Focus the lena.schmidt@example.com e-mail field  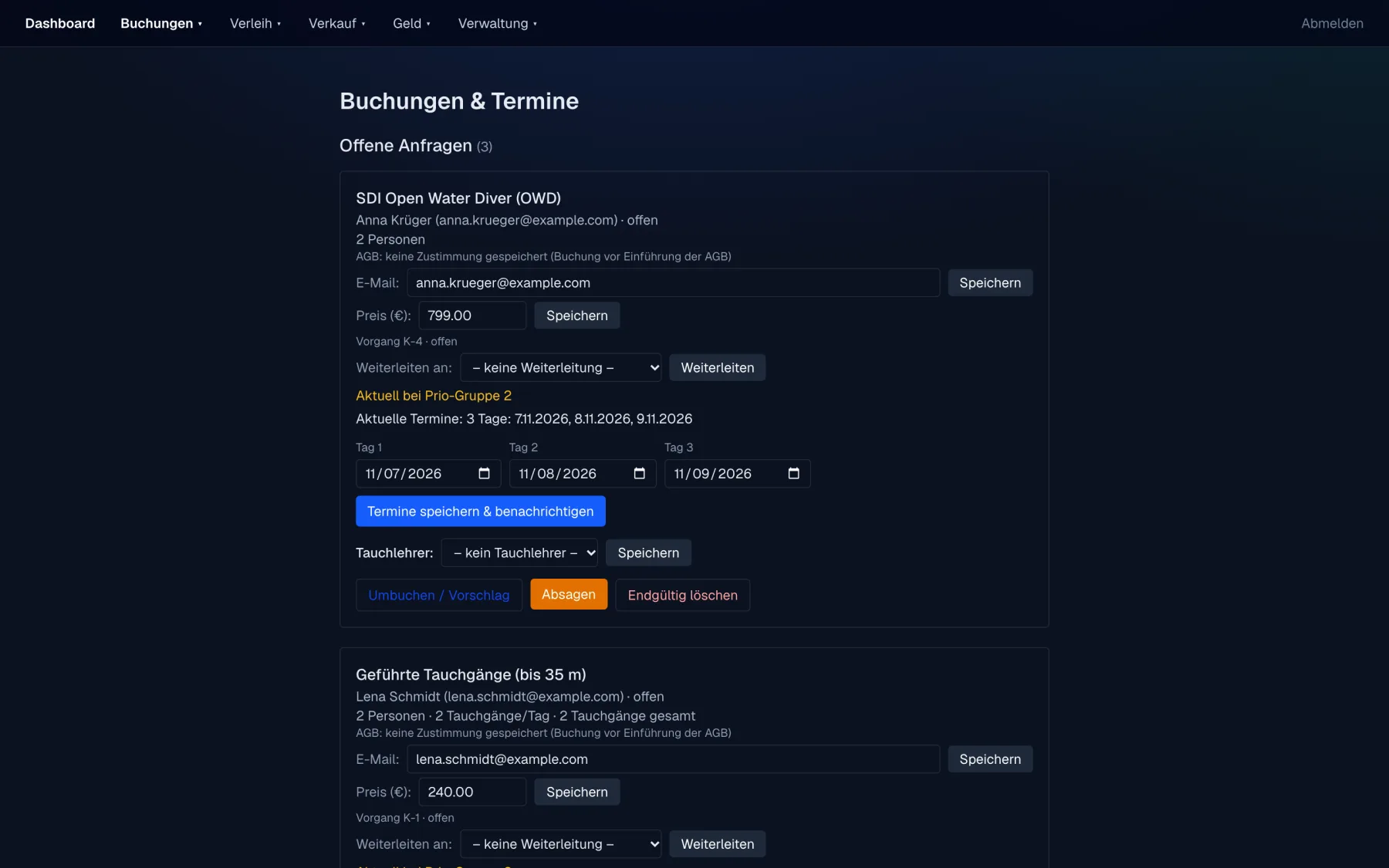click(674, 759)
